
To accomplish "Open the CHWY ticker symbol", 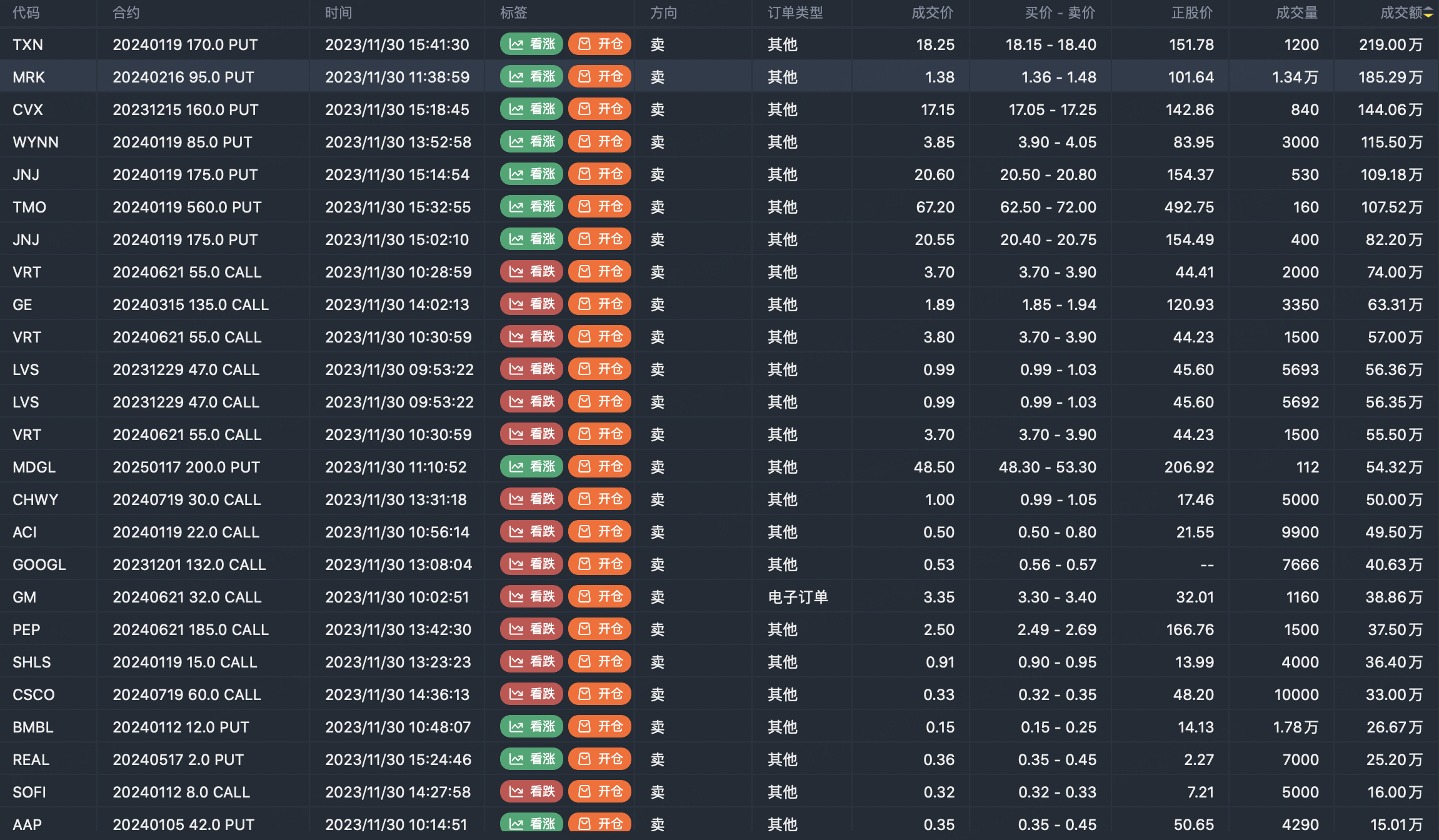I will click(36, 499).
